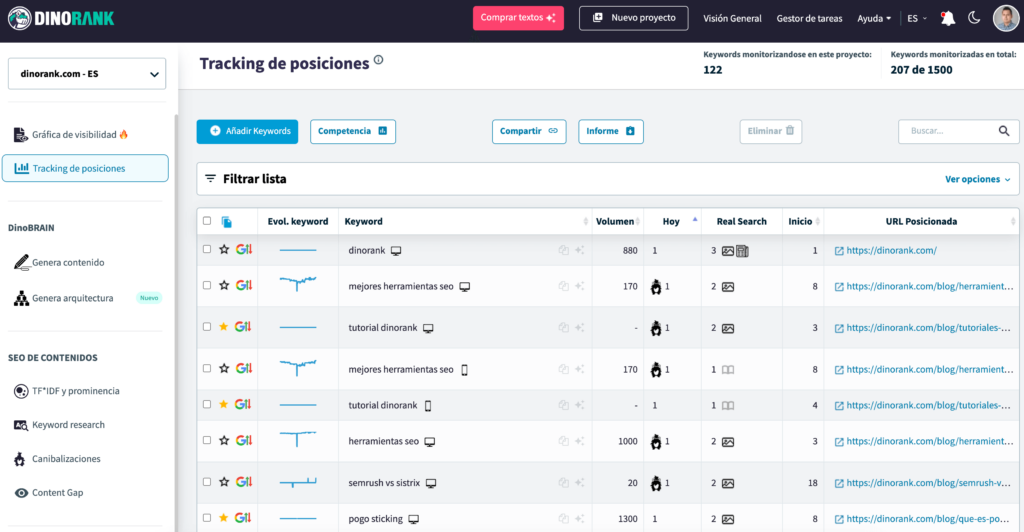Click the evolution sparkline for semrush vs sistrix

point(298,482)
